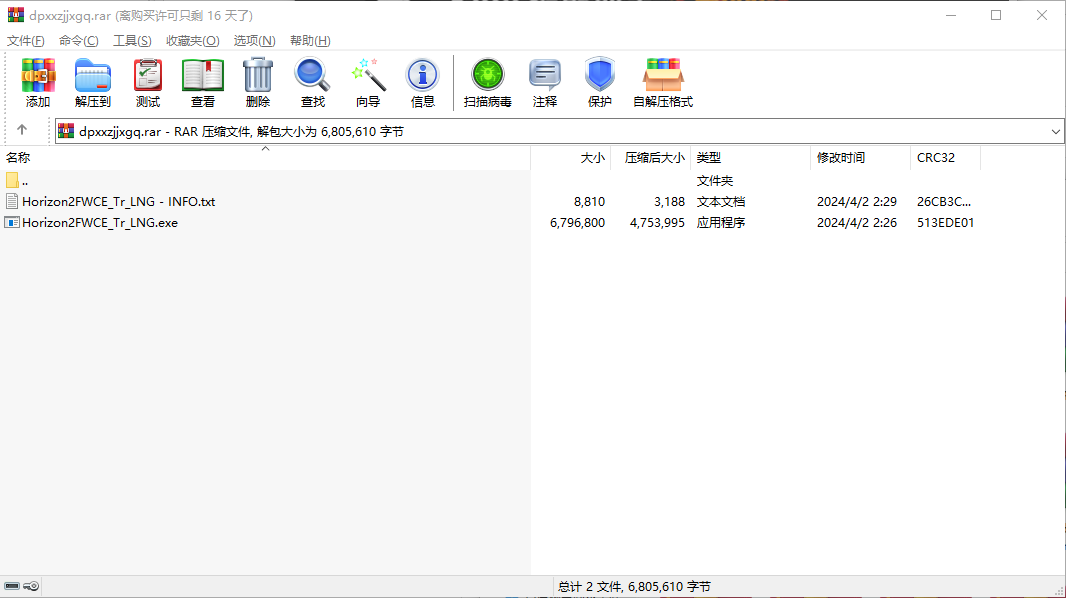This screenshot has height=598, width=1066.
Task: Click the key password icon in status bar
Action: click(x=31, y=586)
